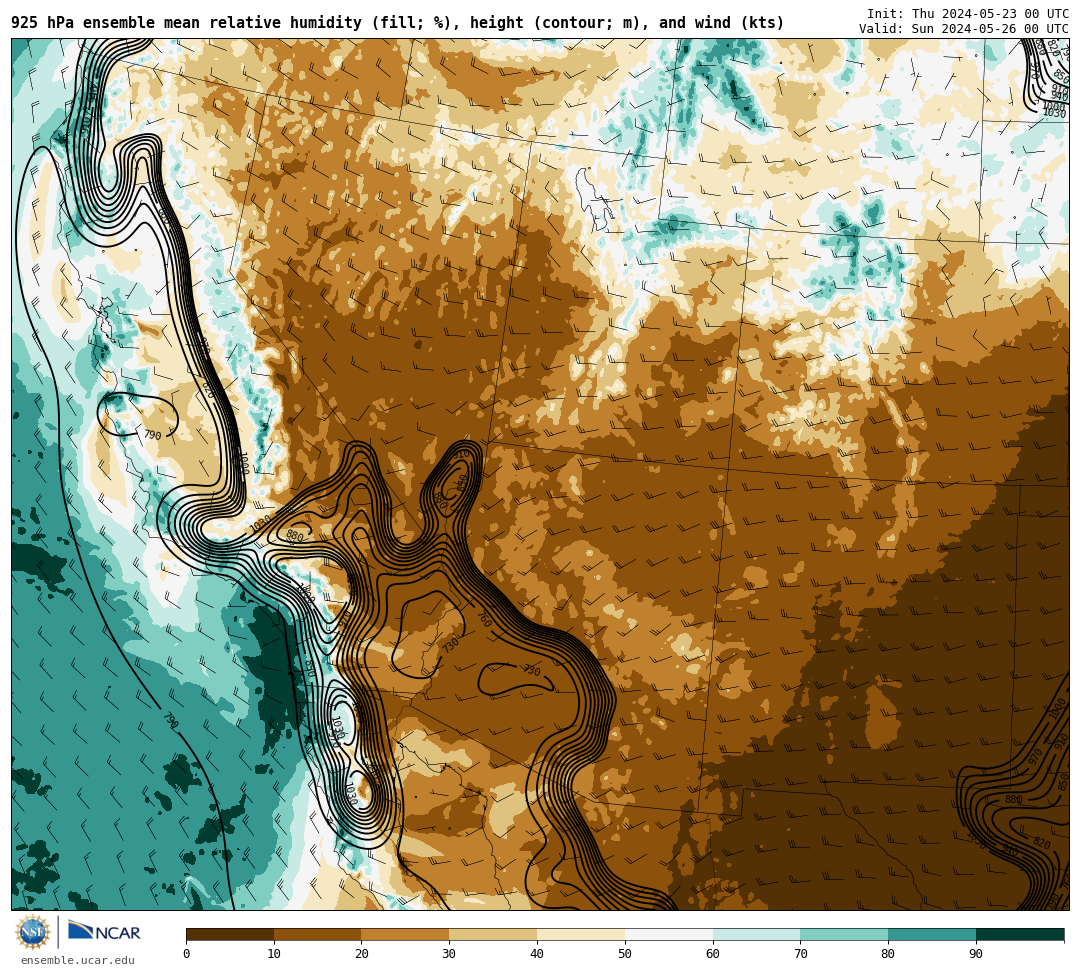This screenshot has width=1080, height=973.
Task: Click the 790 label on the offshore Pacific contour
Action: (x=170, y=721)
